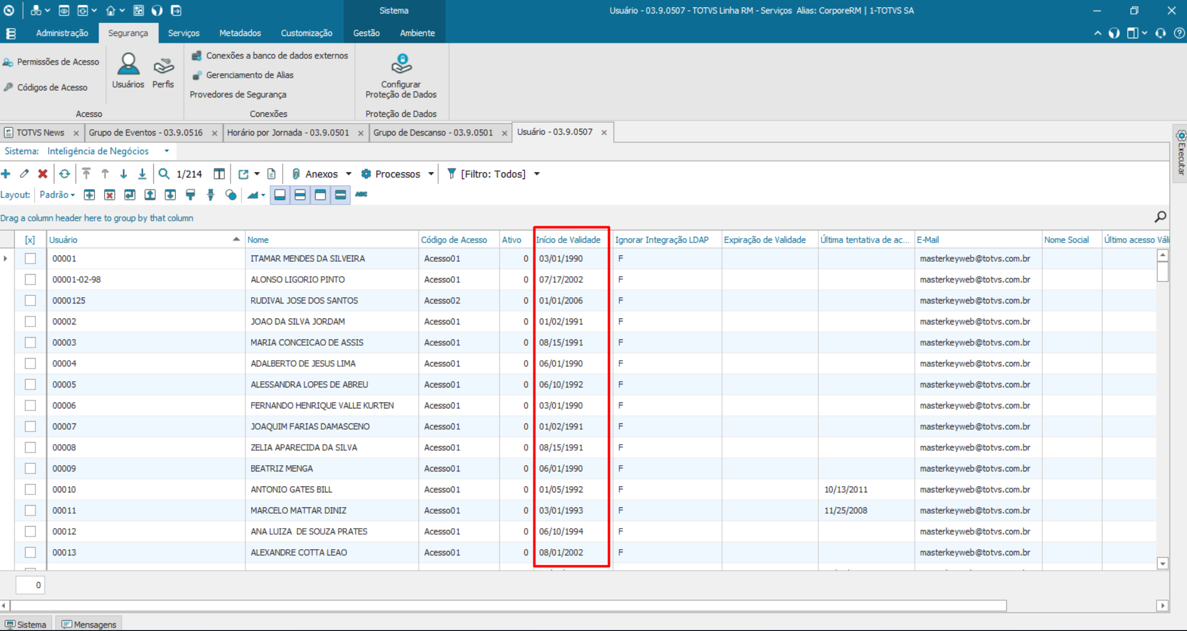Open the Sistema combo showing Inteligência de Negócios
Image resolution: width=1187 pixels, height=631 pixels.
click(x=112, y=150)
